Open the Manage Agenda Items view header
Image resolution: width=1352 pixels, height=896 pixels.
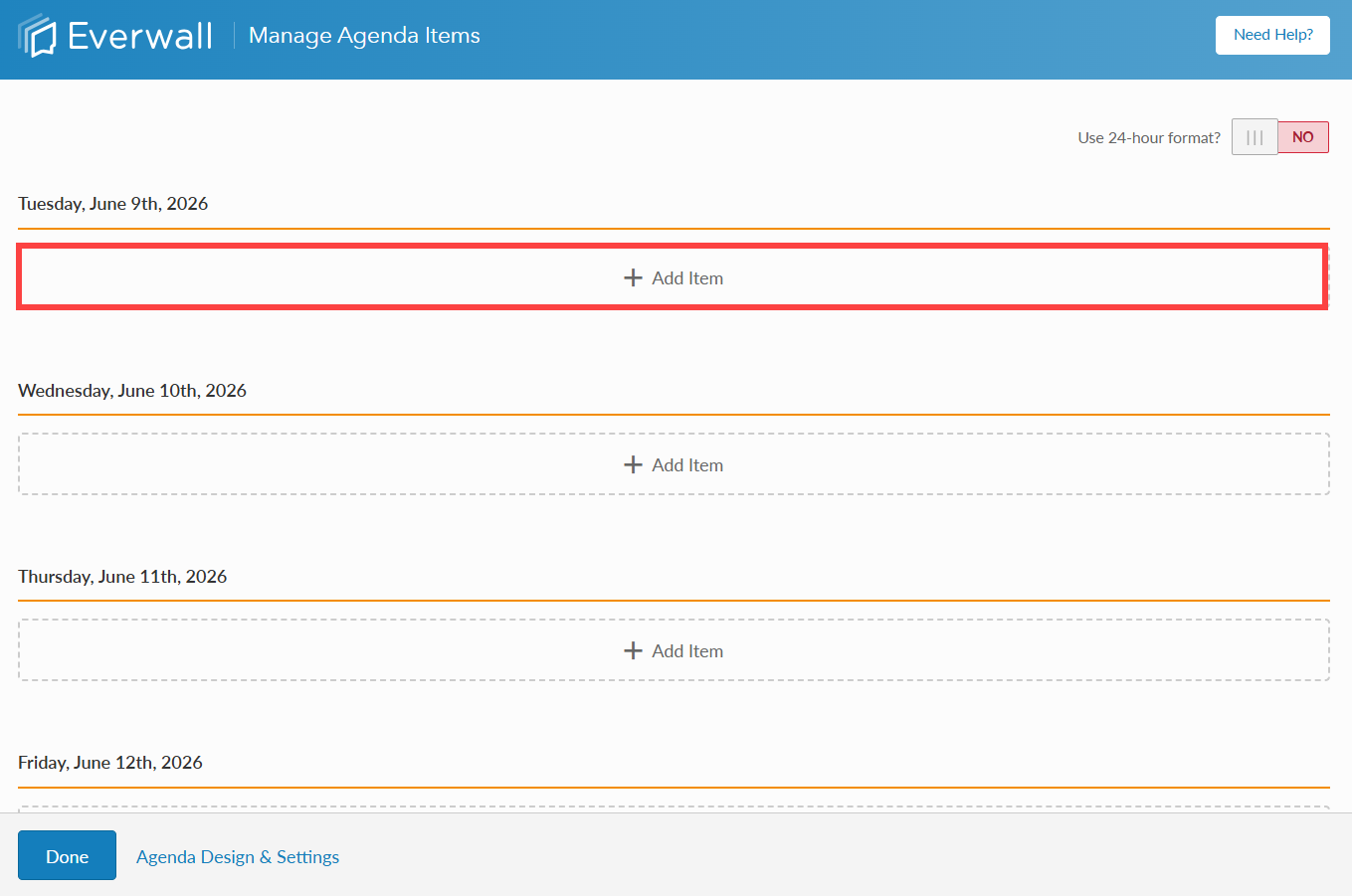[x=364, y=35]
